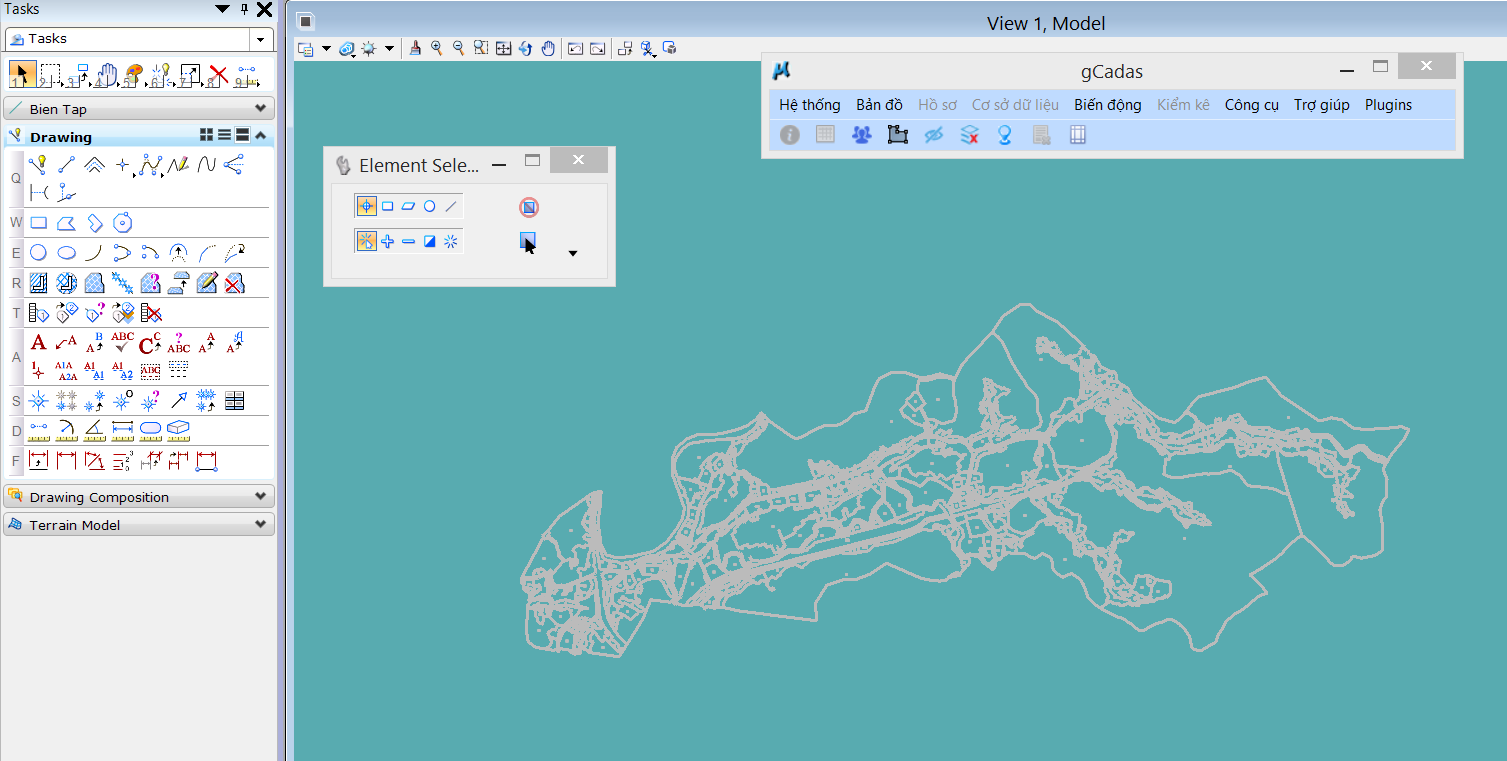Expand the Terrain Model section
The width and height of the screenshot is (1507, 761).
(260, 525)
